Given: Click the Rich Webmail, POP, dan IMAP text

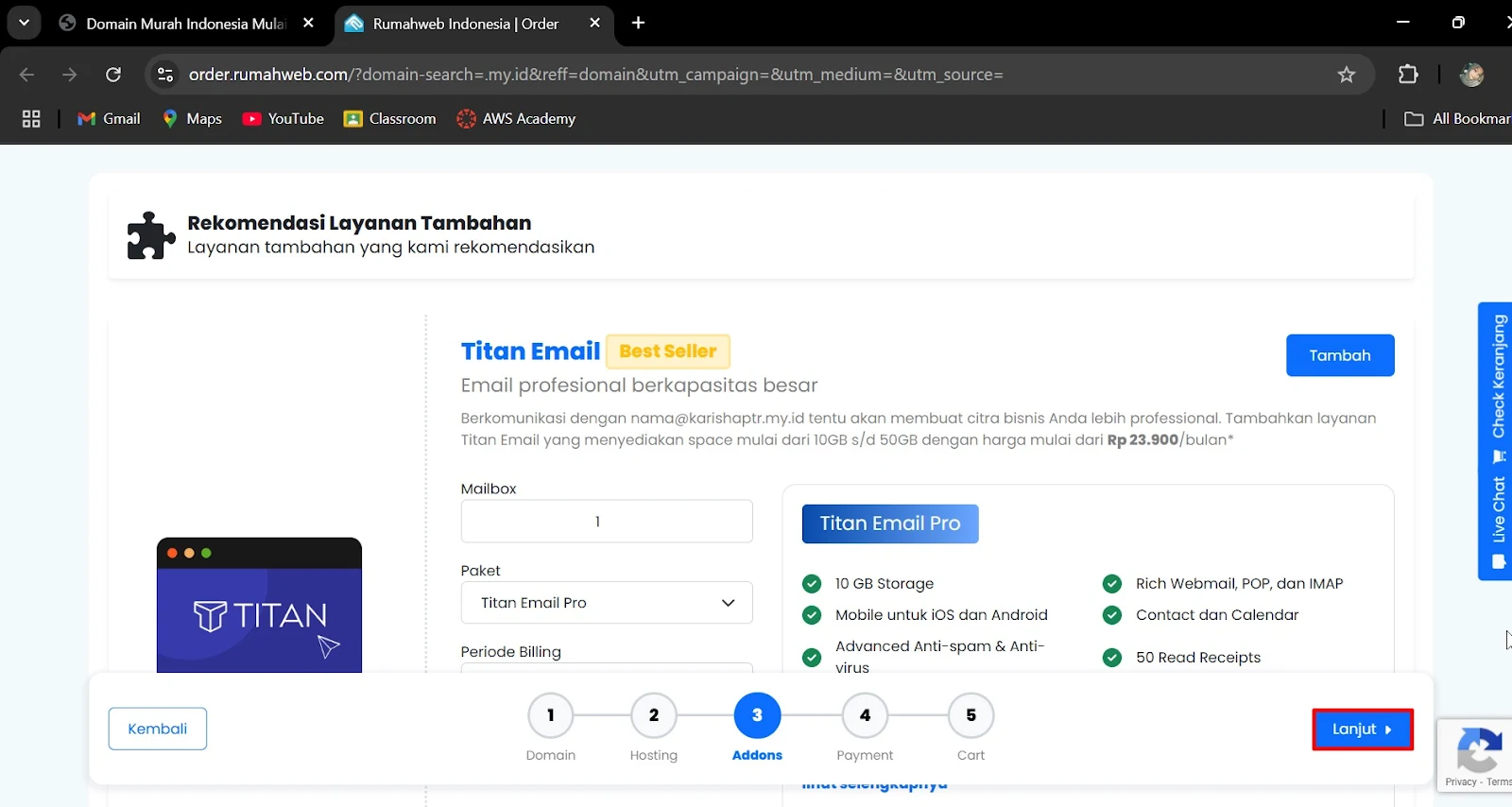Looking at the screenshot, I should (x=1240, y=584).
